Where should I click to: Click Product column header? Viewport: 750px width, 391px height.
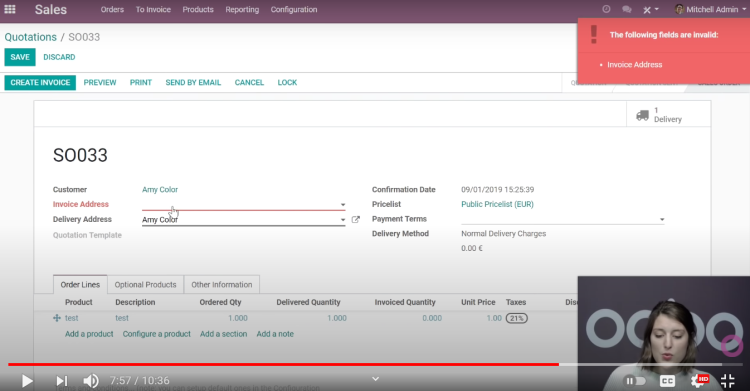[78, 302]
